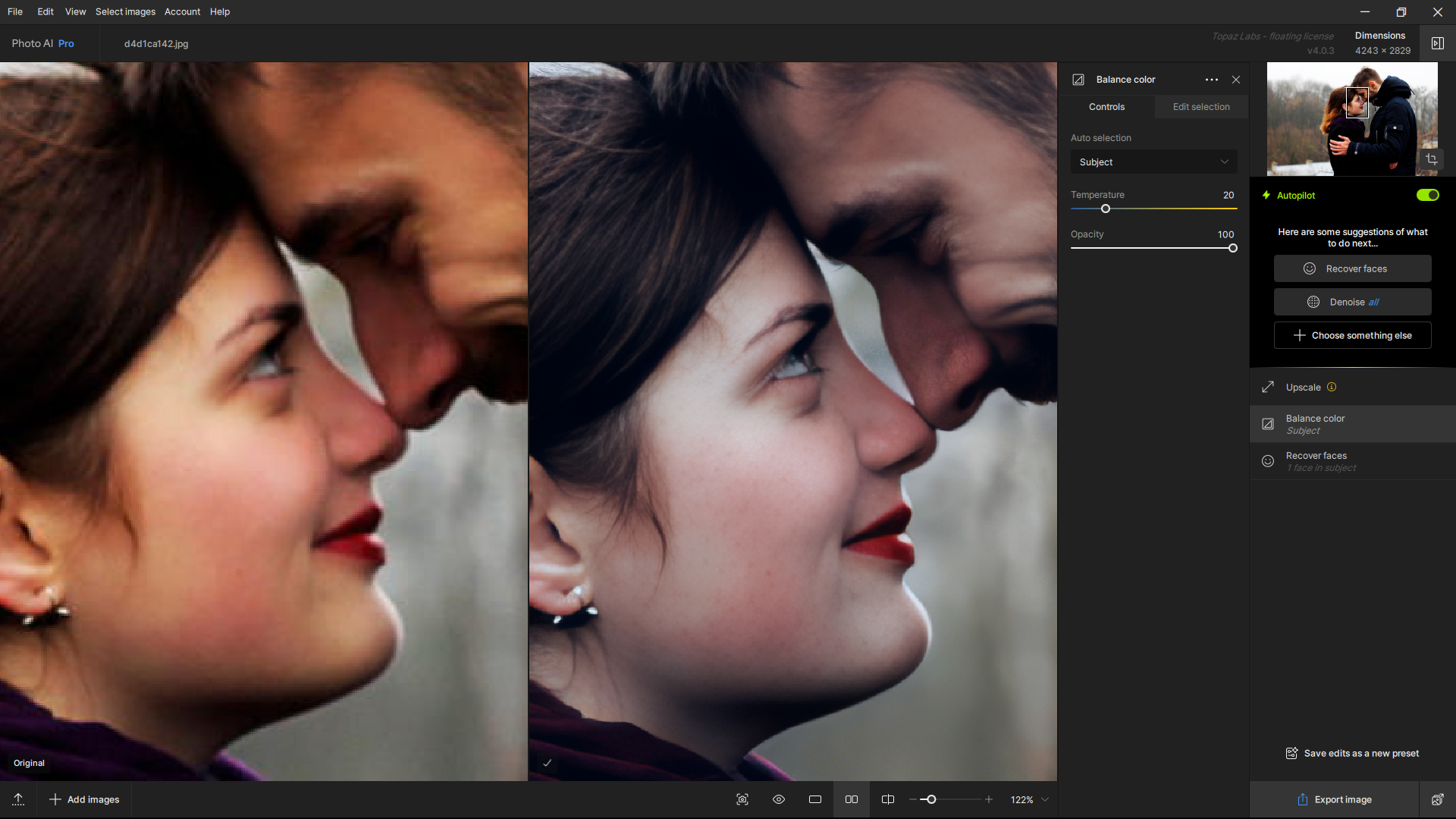This screenshot has width=1456, height=819.
Task: Open the Balance color three-dot options
Action: [x=1212, y=80]
